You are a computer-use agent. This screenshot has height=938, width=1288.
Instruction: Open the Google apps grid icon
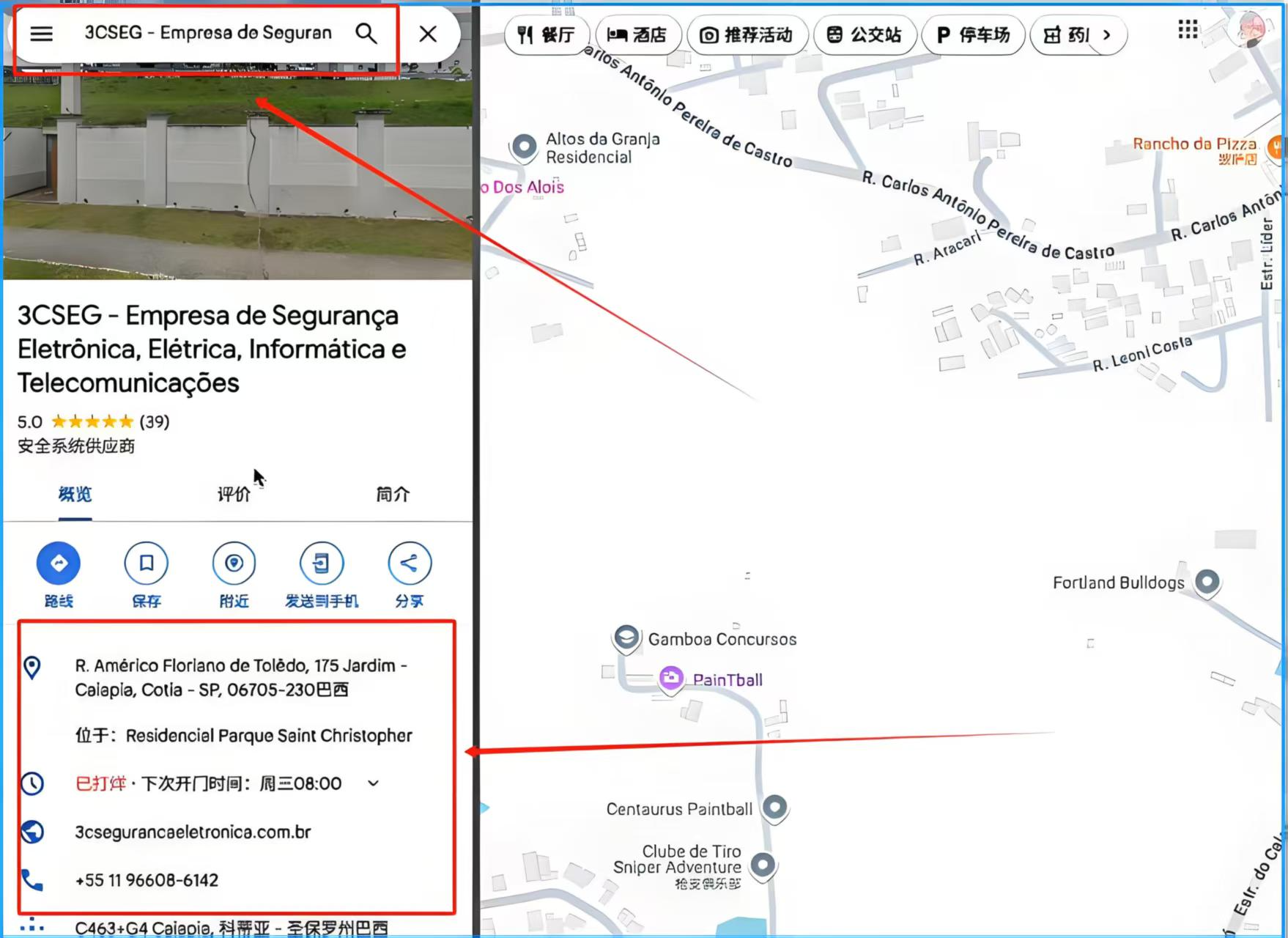click(x=1188, y=30)
